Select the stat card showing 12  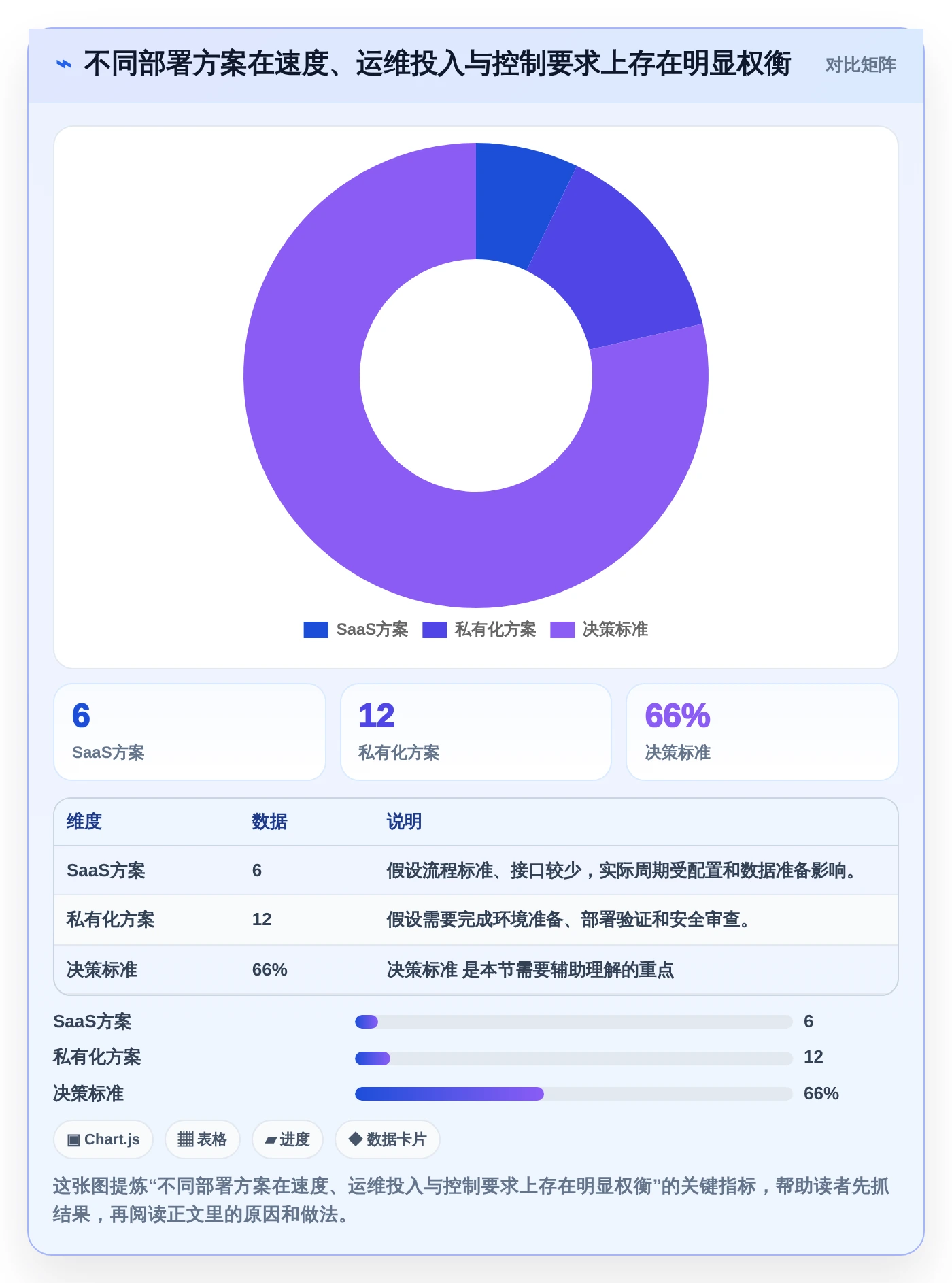[476, 732]
